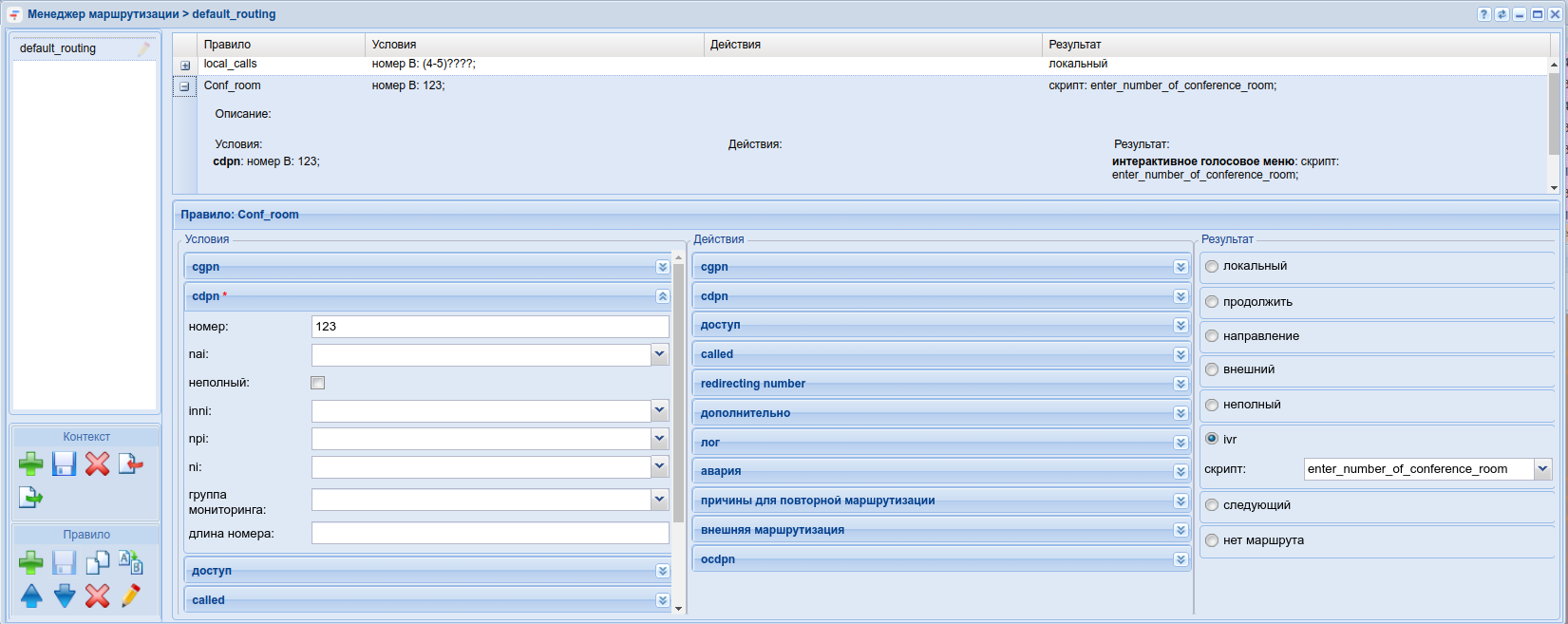Select the внешний result option
The width and height of the screenshot is (1568, 624).
1212,369
